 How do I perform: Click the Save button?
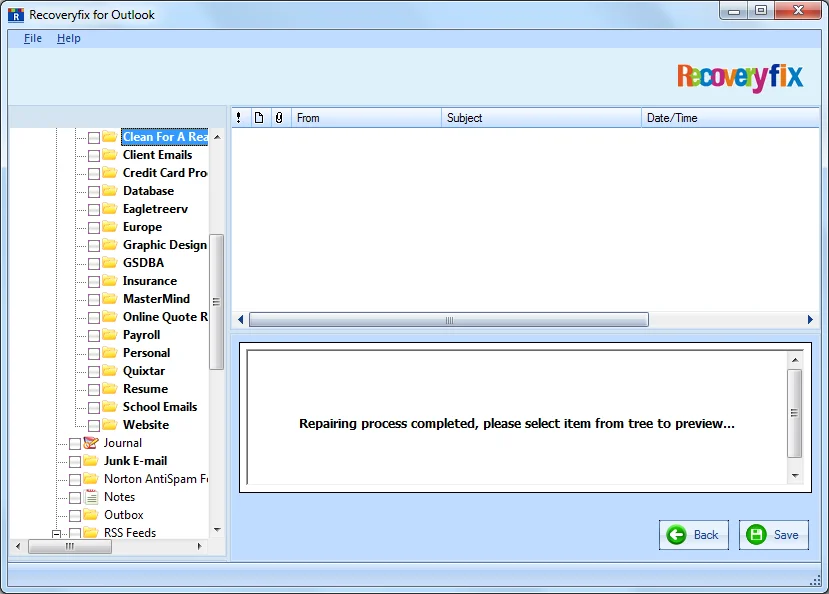(x=773, y=535)
